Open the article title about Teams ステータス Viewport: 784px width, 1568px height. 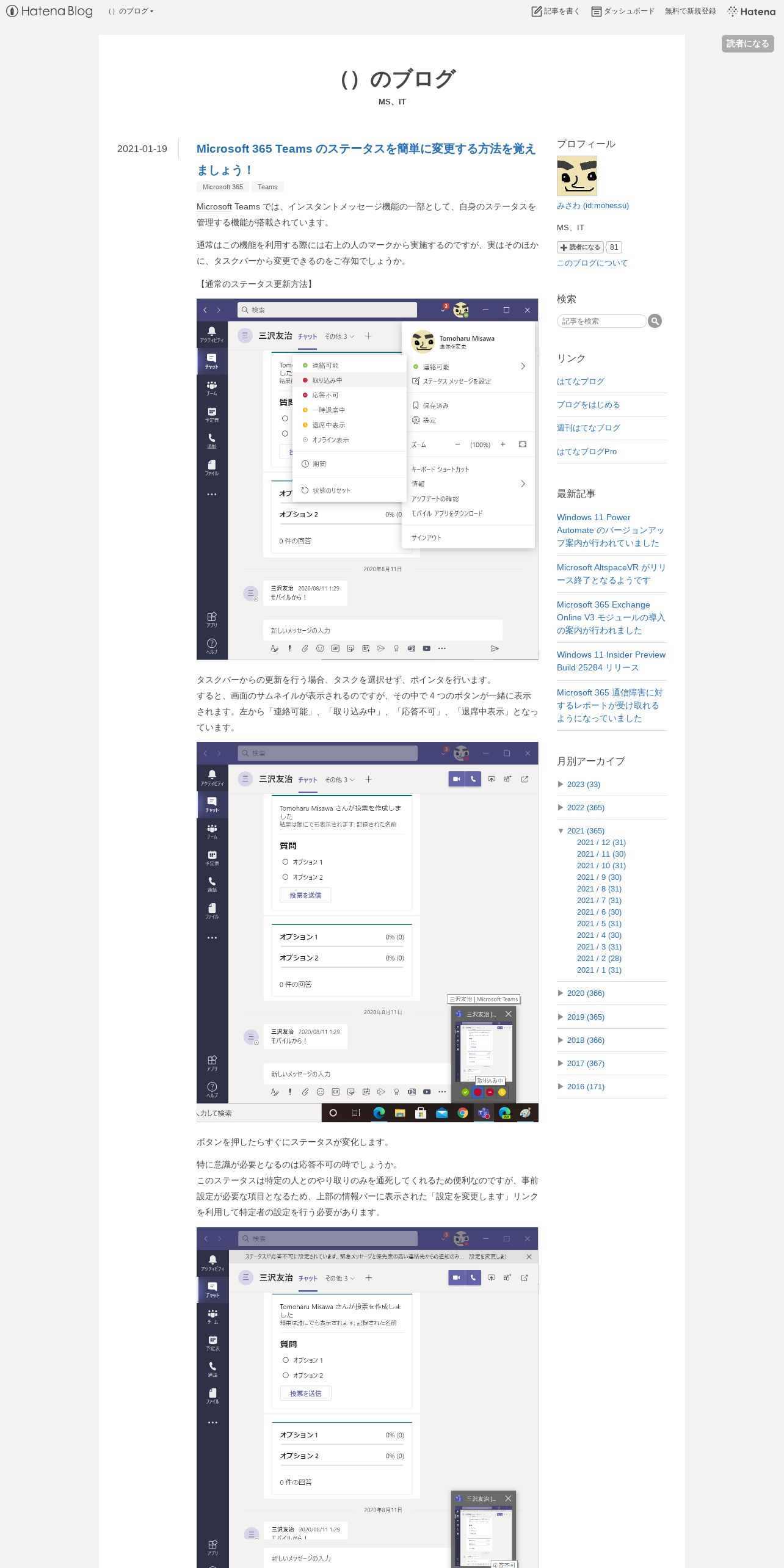[x=366, y=159]
